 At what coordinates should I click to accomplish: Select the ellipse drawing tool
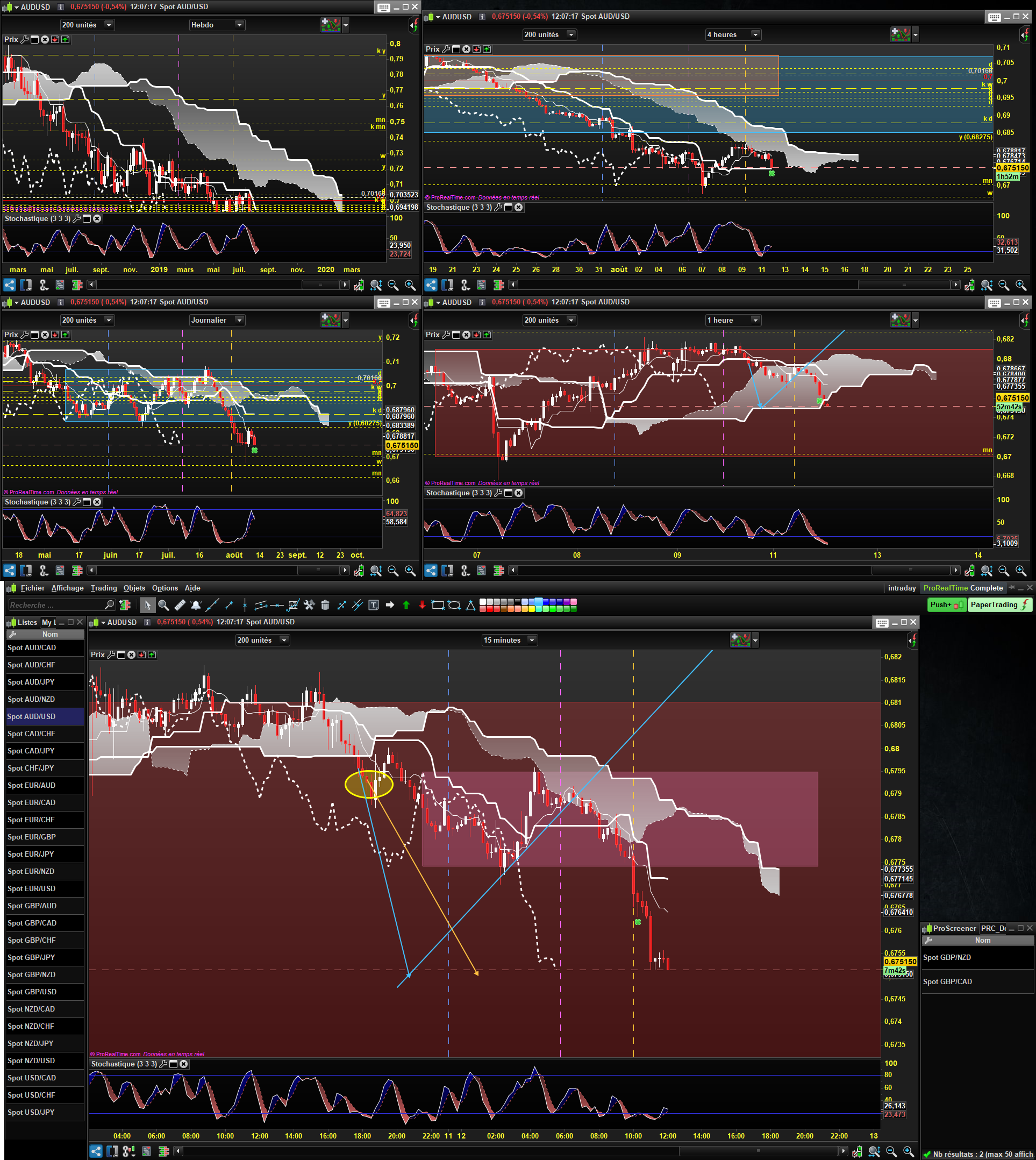(454, 605)
